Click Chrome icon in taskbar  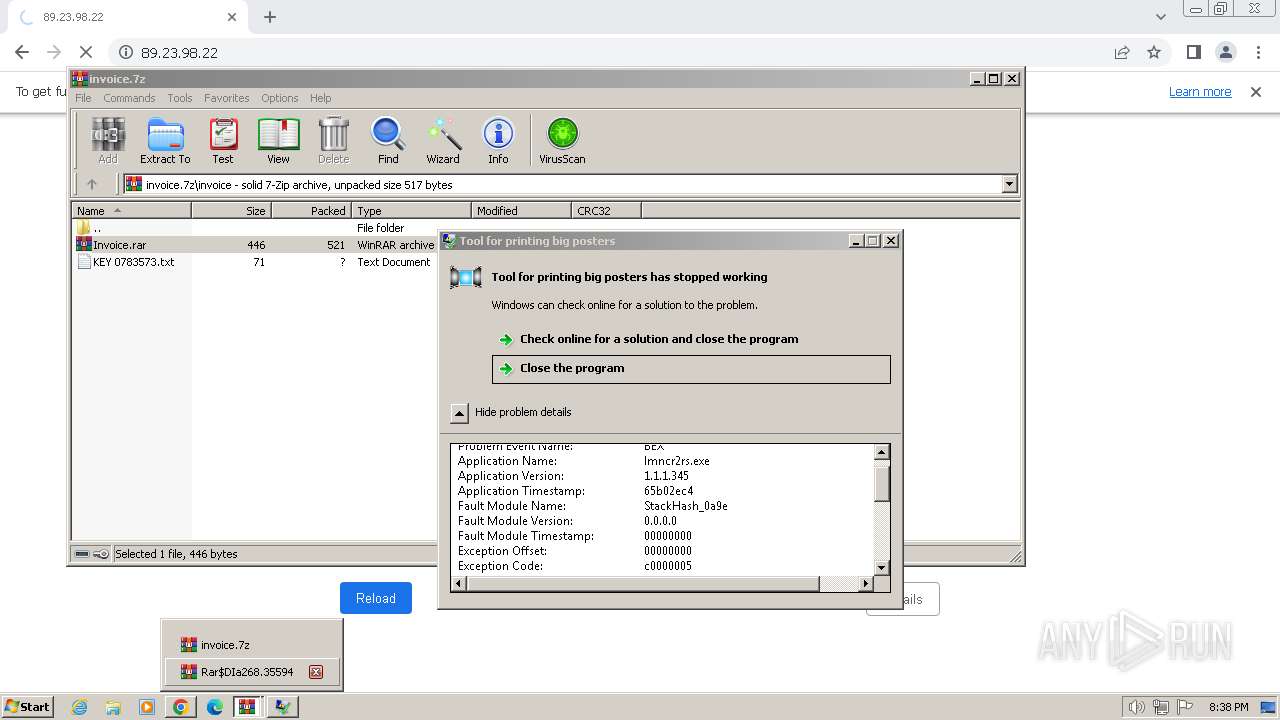[180, 707]
